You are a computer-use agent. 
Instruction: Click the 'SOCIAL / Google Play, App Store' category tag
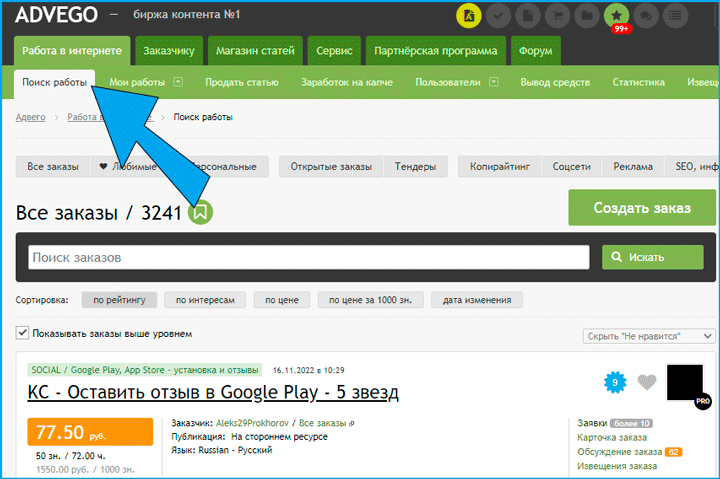[x=145, y=370]
